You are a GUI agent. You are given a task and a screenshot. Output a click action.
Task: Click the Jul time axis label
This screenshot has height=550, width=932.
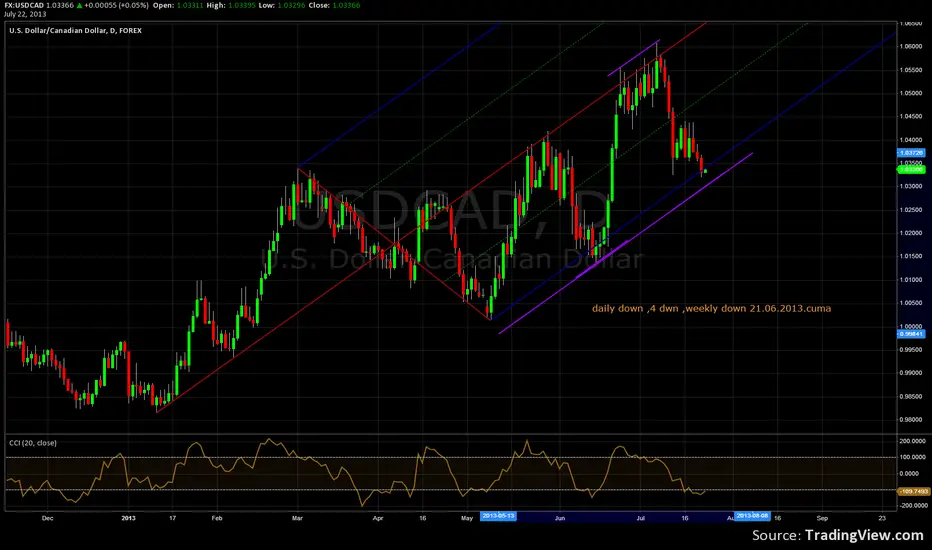pos(641,518)
